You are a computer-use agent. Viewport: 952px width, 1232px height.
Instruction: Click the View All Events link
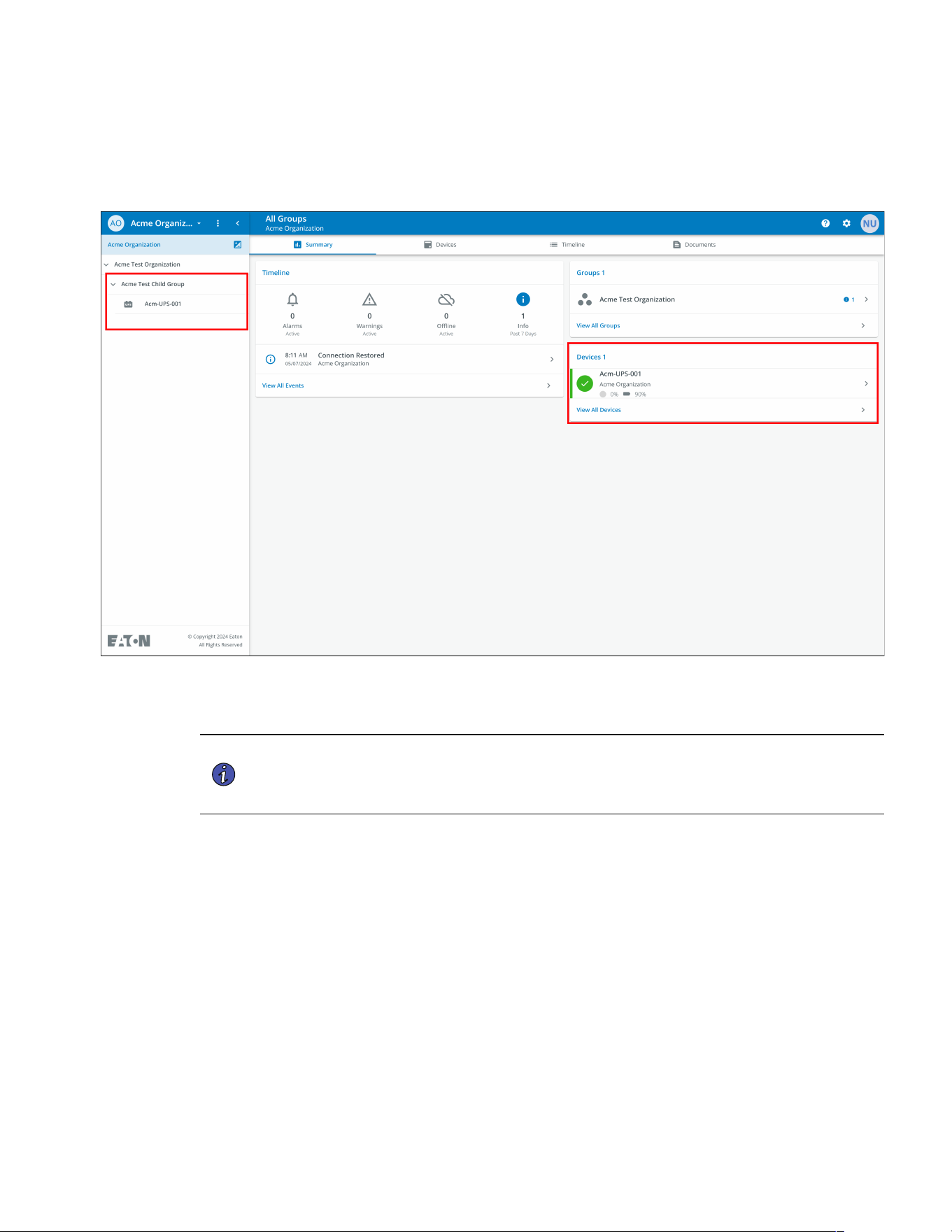point(283,385)
